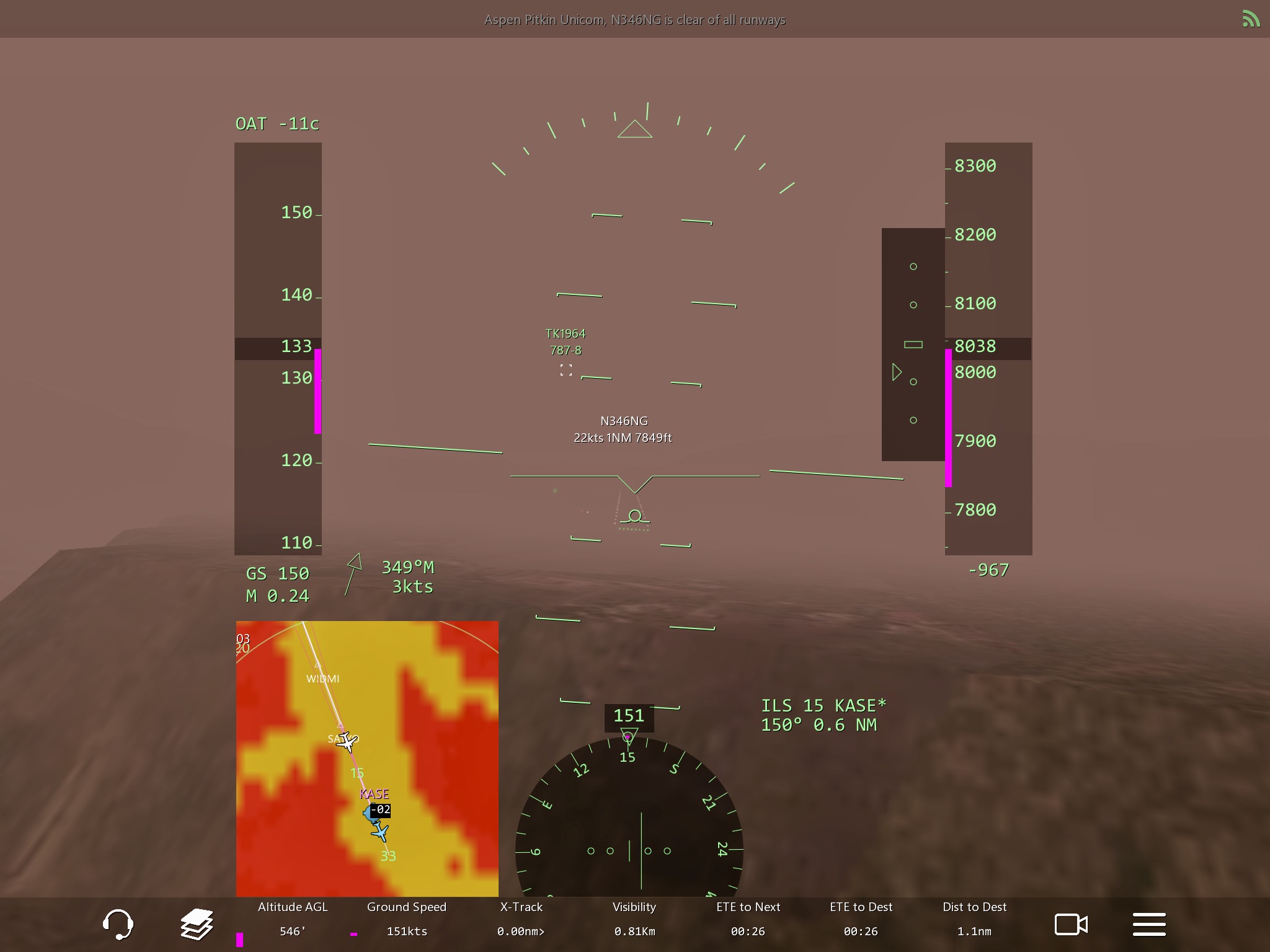Tap the stacked layers icon
The width and height of the screenshot is (1270, 952).
tap(197, 925)
